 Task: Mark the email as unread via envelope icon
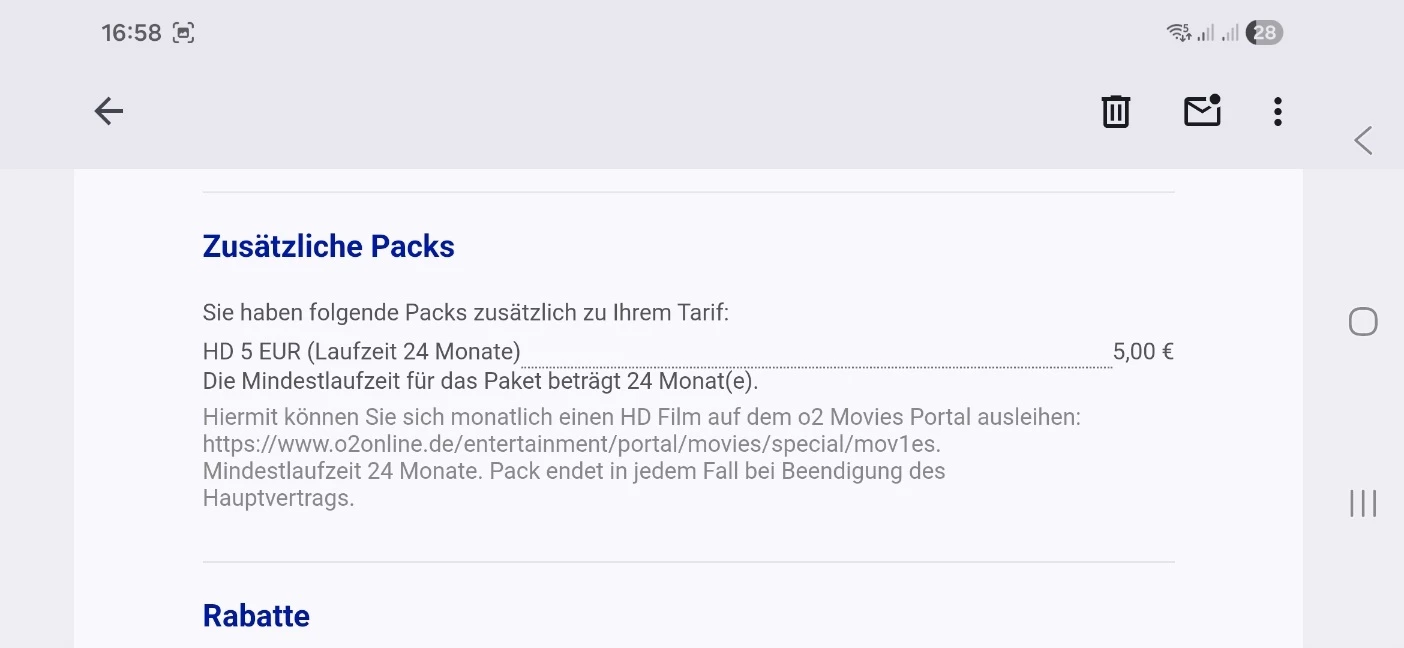[1202, 110]
